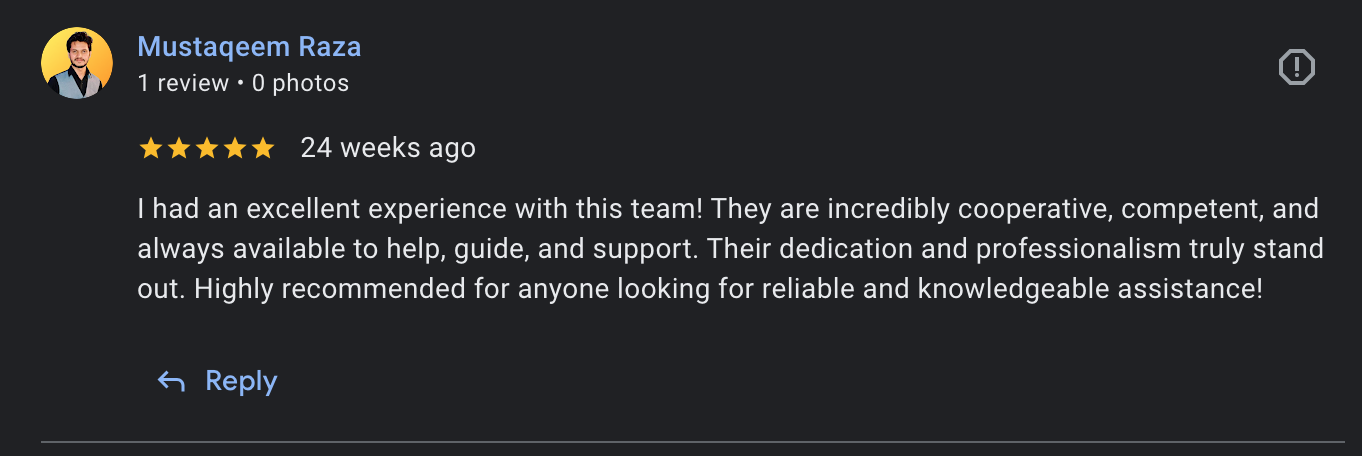Open Mustaqeem Raza's profile picture
Image resolution: width=1362 pixels, height=456 pixels.
click(76, 64)
